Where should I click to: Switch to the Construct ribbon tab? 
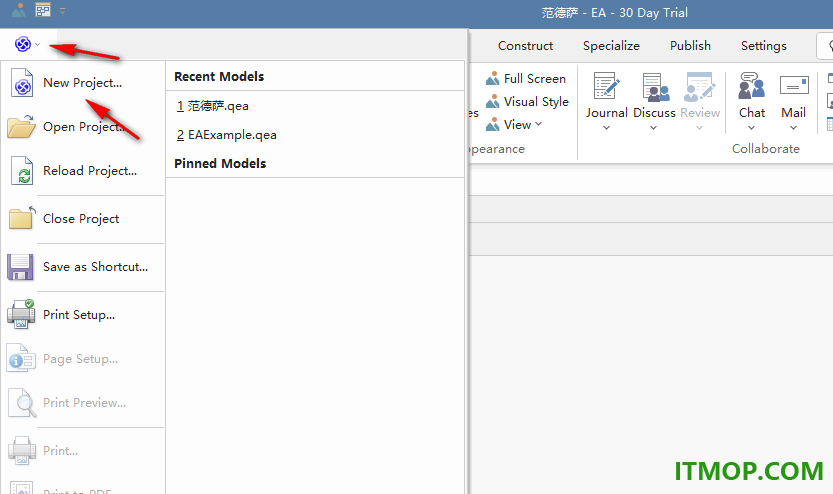coord(525,46)
